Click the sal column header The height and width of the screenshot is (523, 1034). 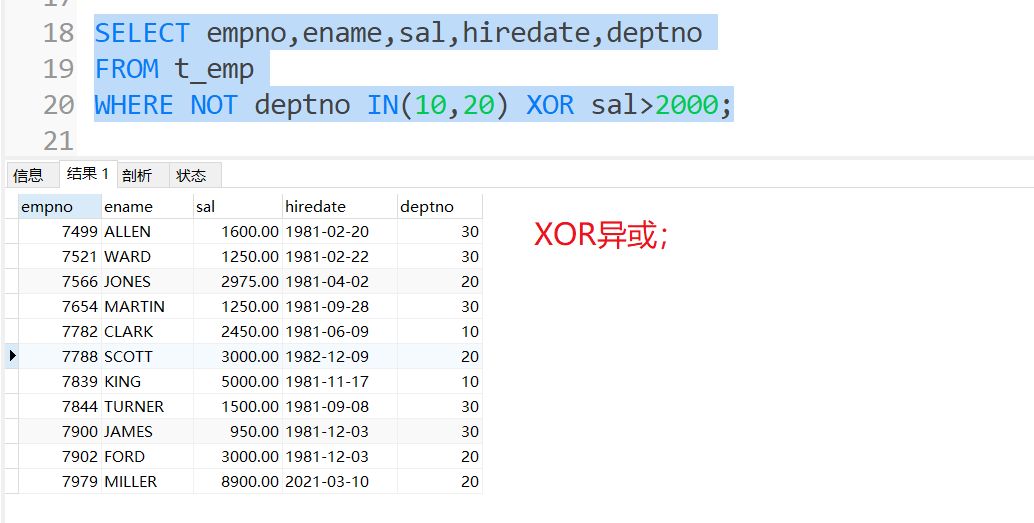coord(238,206)
